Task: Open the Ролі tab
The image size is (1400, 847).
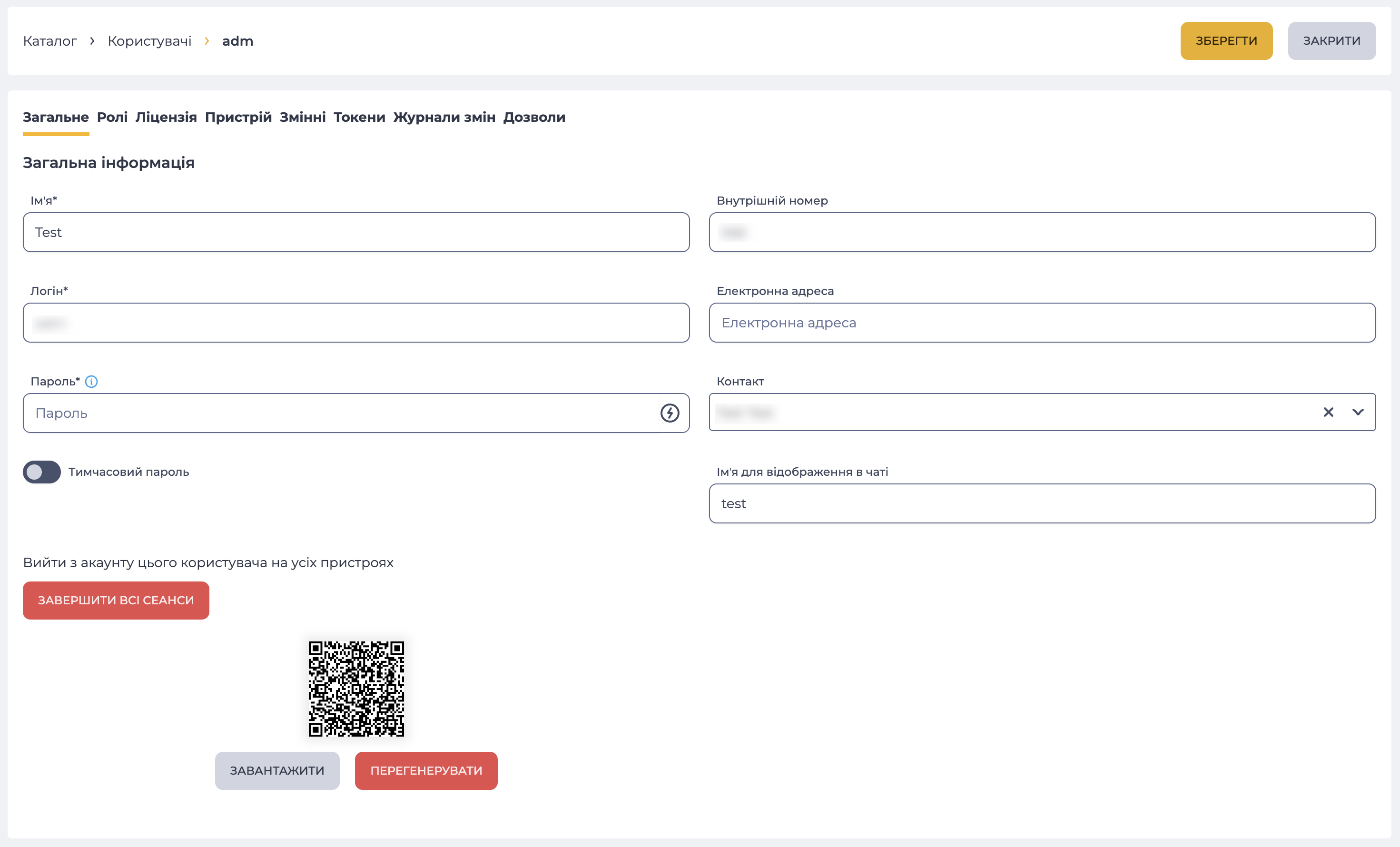Action: coord(112,117)
